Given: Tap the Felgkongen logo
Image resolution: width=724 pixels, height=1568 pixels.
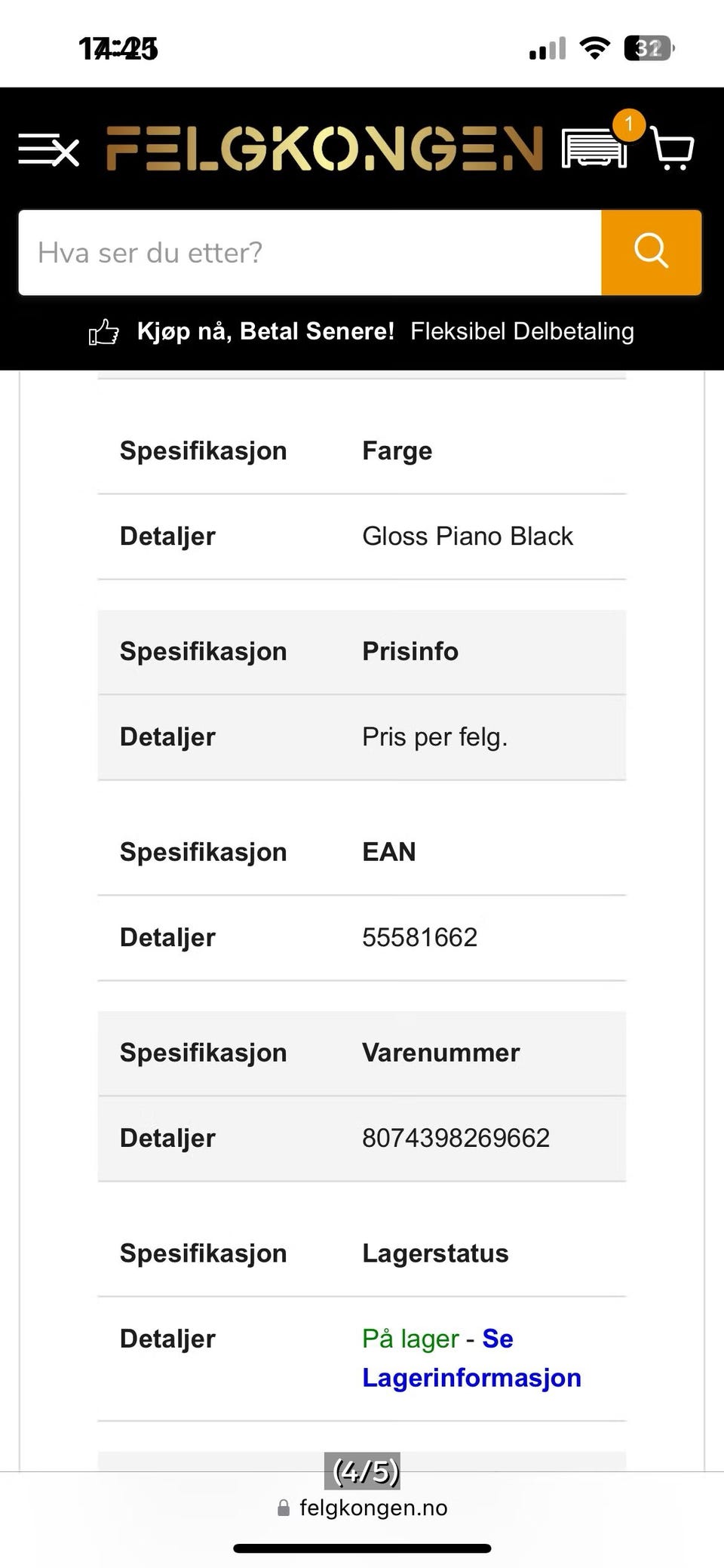Looking at the screenshot, I should pyautogui.click(x=324, y=148).
